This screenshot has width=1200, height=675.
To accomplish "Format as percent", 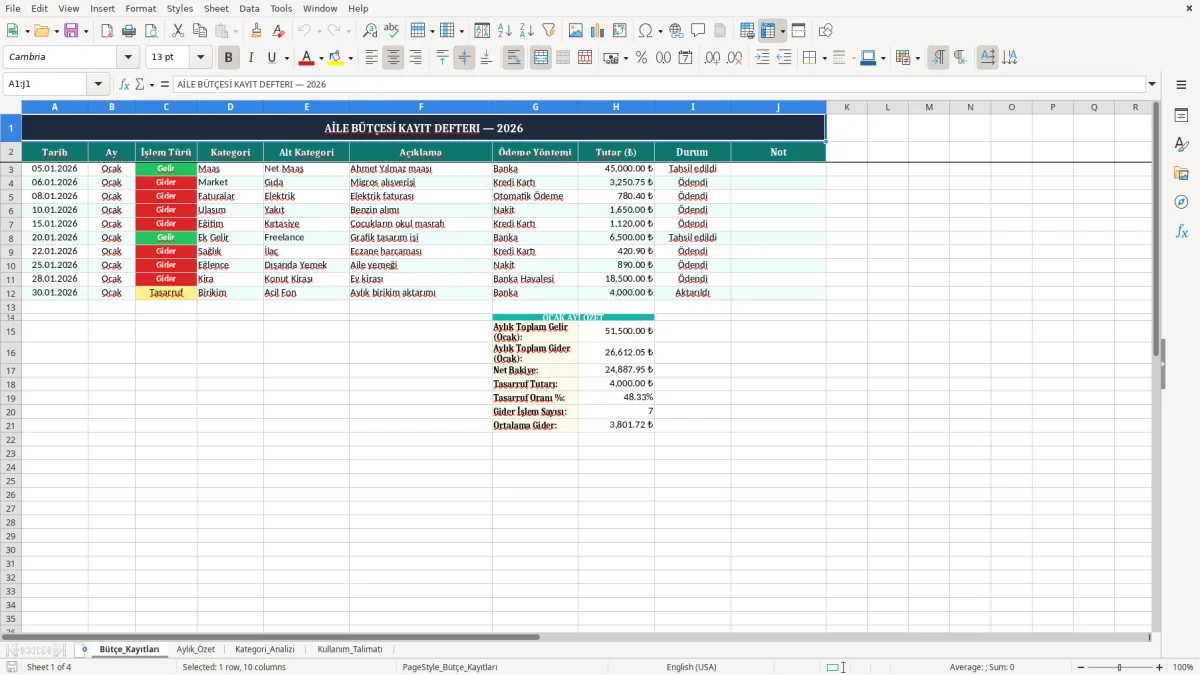I will click(641, 58).
